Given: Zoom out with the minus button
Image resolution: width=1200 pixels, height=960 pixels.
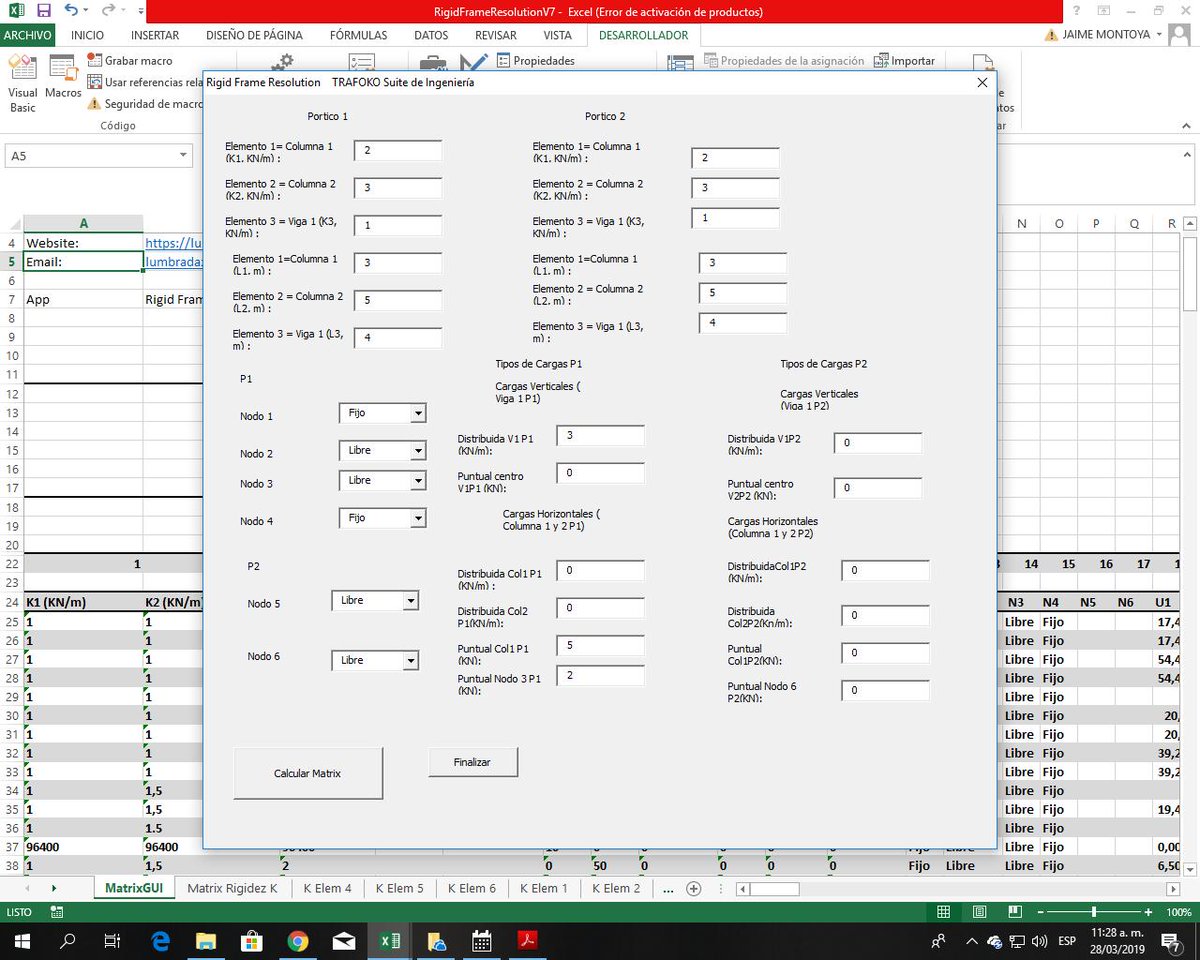Looking at the screenshot, I should pos(1038,912).
